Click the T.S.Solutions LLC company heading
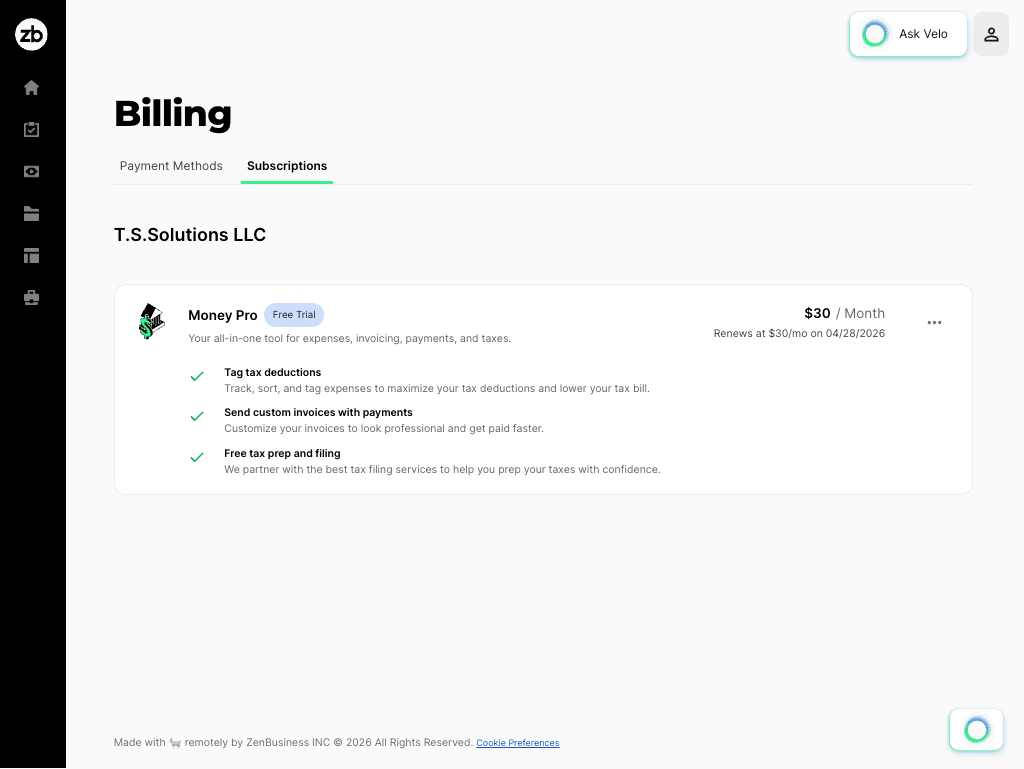Screen dimensions: 1024x769 190,235
